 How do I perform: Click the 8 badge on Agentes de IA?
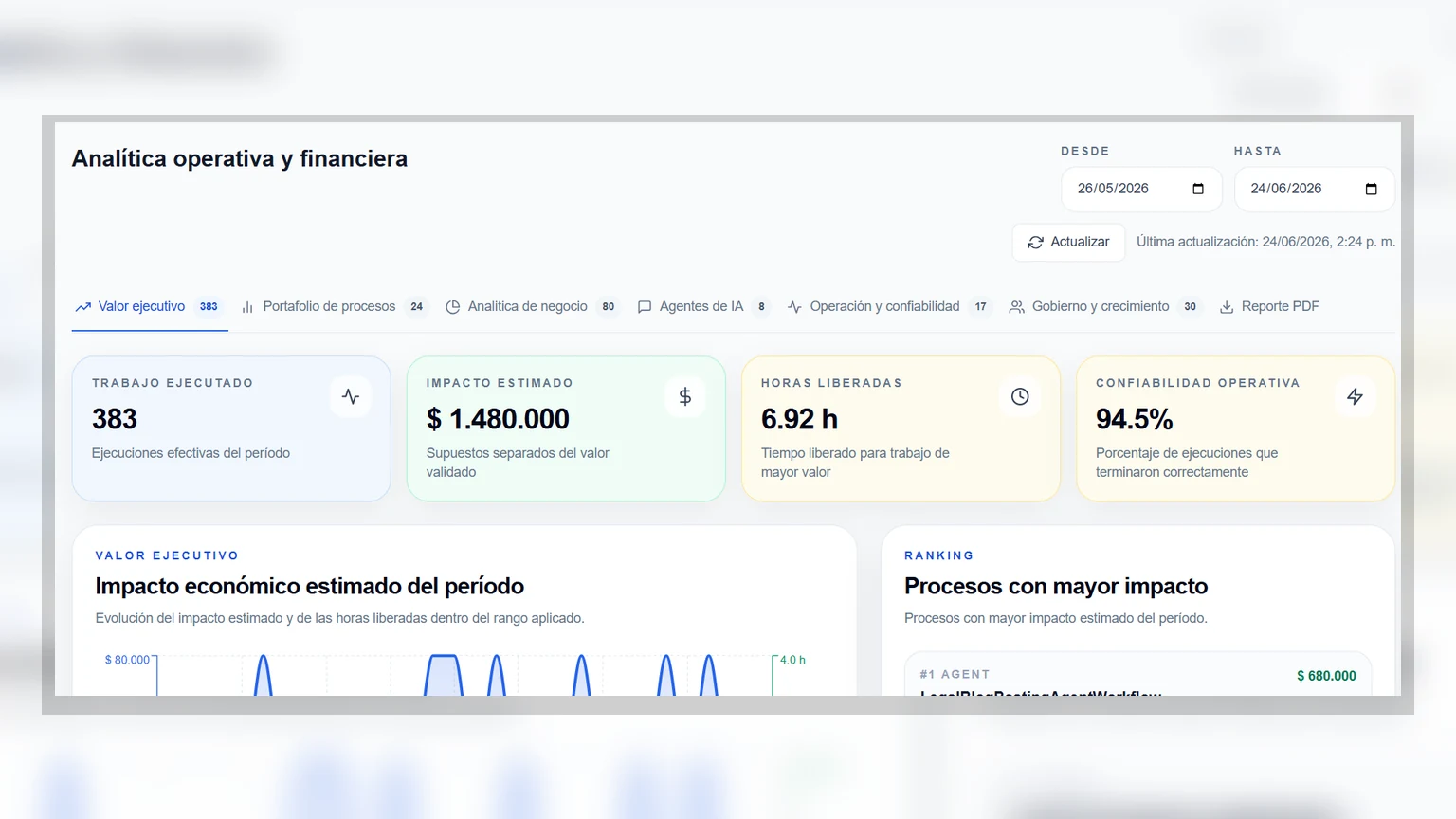(761, 306)
